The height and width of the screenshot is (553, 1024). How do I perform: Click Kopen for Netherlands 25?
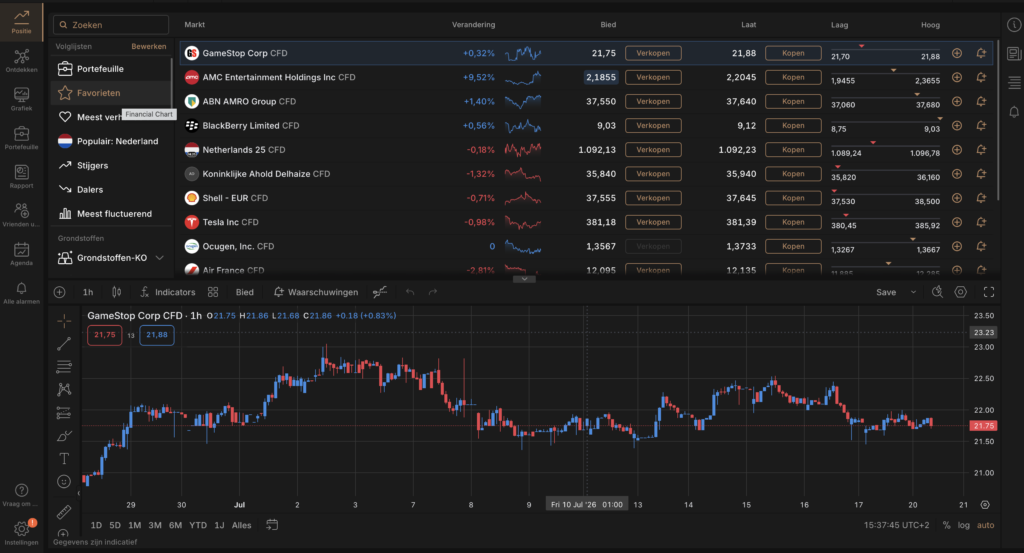point(793,150)
